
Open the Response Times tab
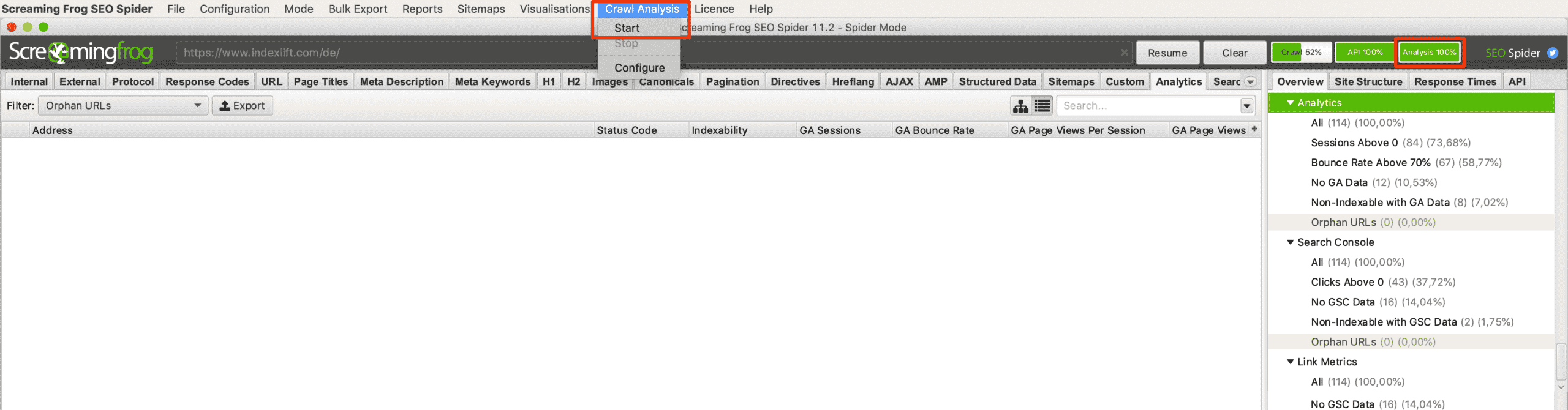(x=1455, y=82)
